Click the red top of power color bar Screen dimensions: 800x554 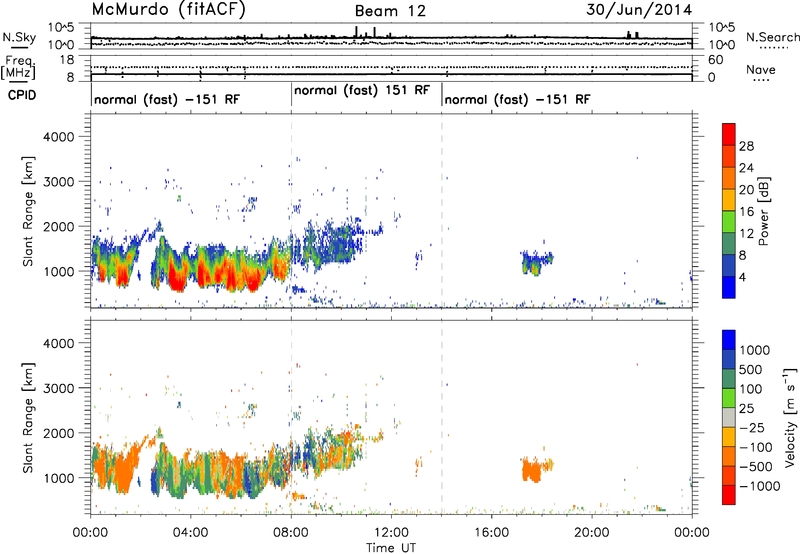729,134
